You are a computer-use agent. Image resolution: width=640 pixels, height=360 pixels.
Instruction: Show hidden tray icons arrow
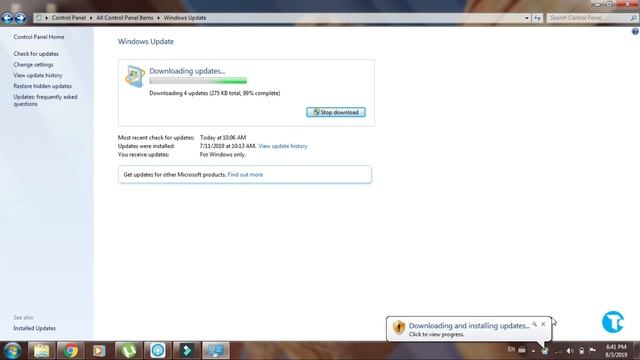click(533, 351)
